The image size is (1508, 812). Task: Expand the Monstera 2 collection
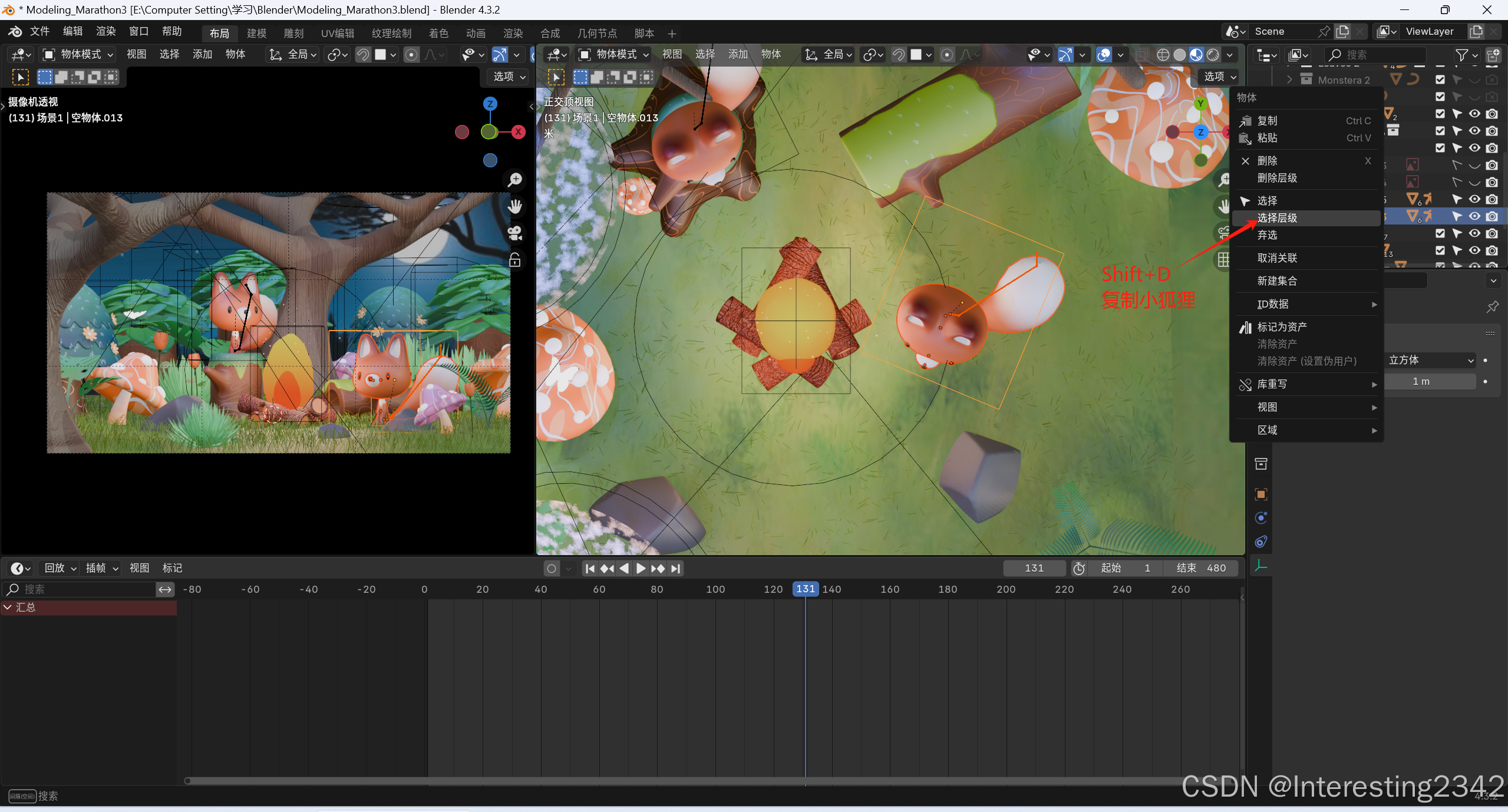[1289, 80]
